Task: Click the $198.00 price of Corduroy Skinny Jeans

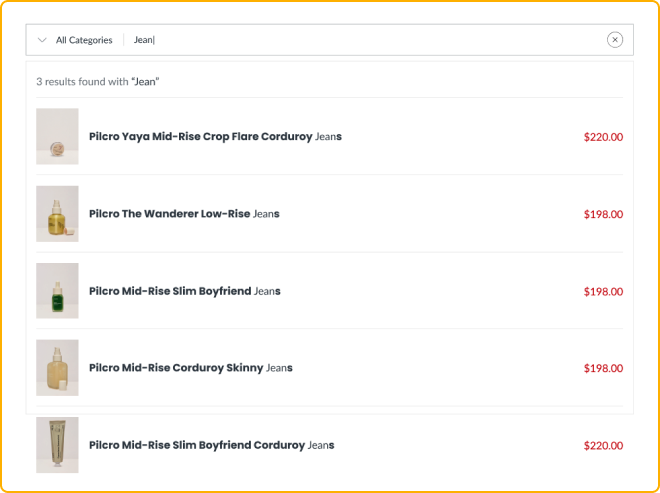Action: pos(603,369)
